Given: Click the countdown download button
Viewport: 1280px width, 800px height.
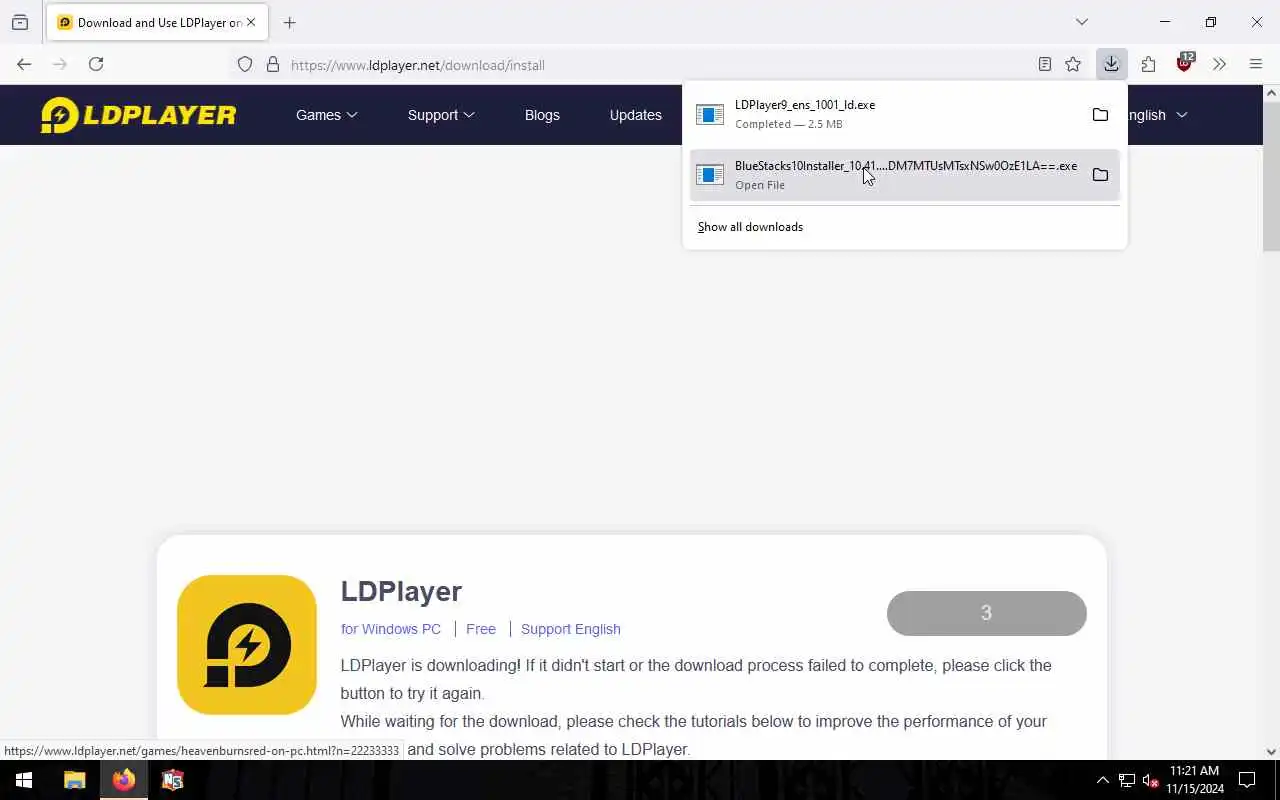Looking at the screenshot, I should click(986, 613).
